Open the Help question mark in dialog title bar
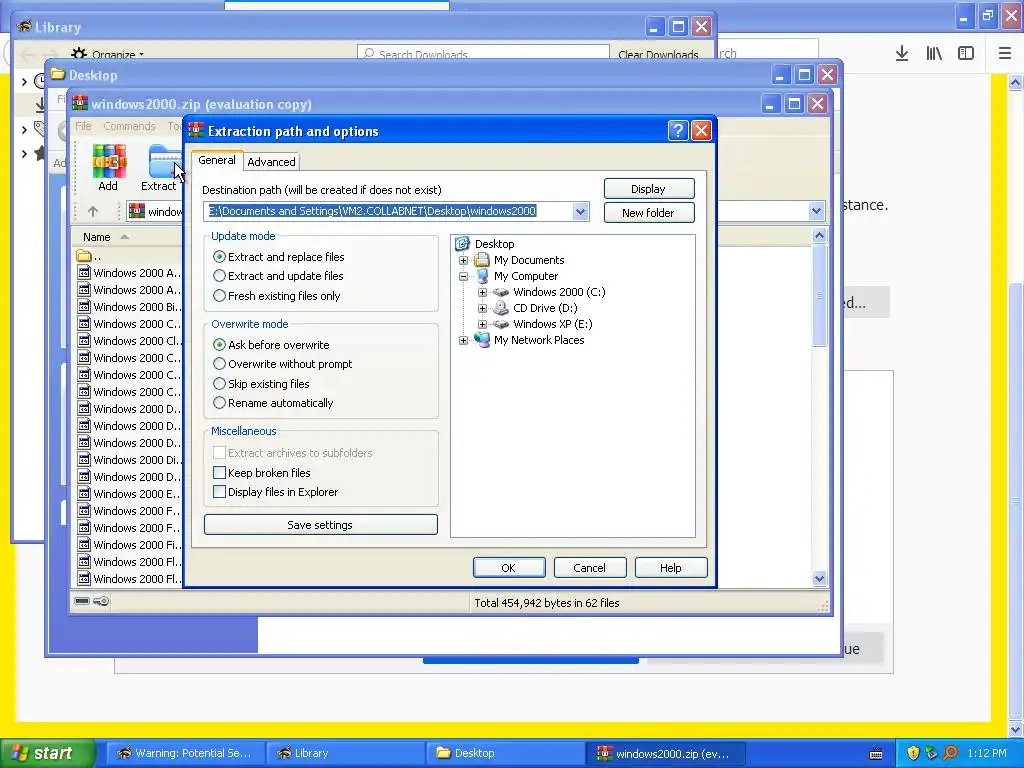The image size is (1024, 768). coord(678,131)
